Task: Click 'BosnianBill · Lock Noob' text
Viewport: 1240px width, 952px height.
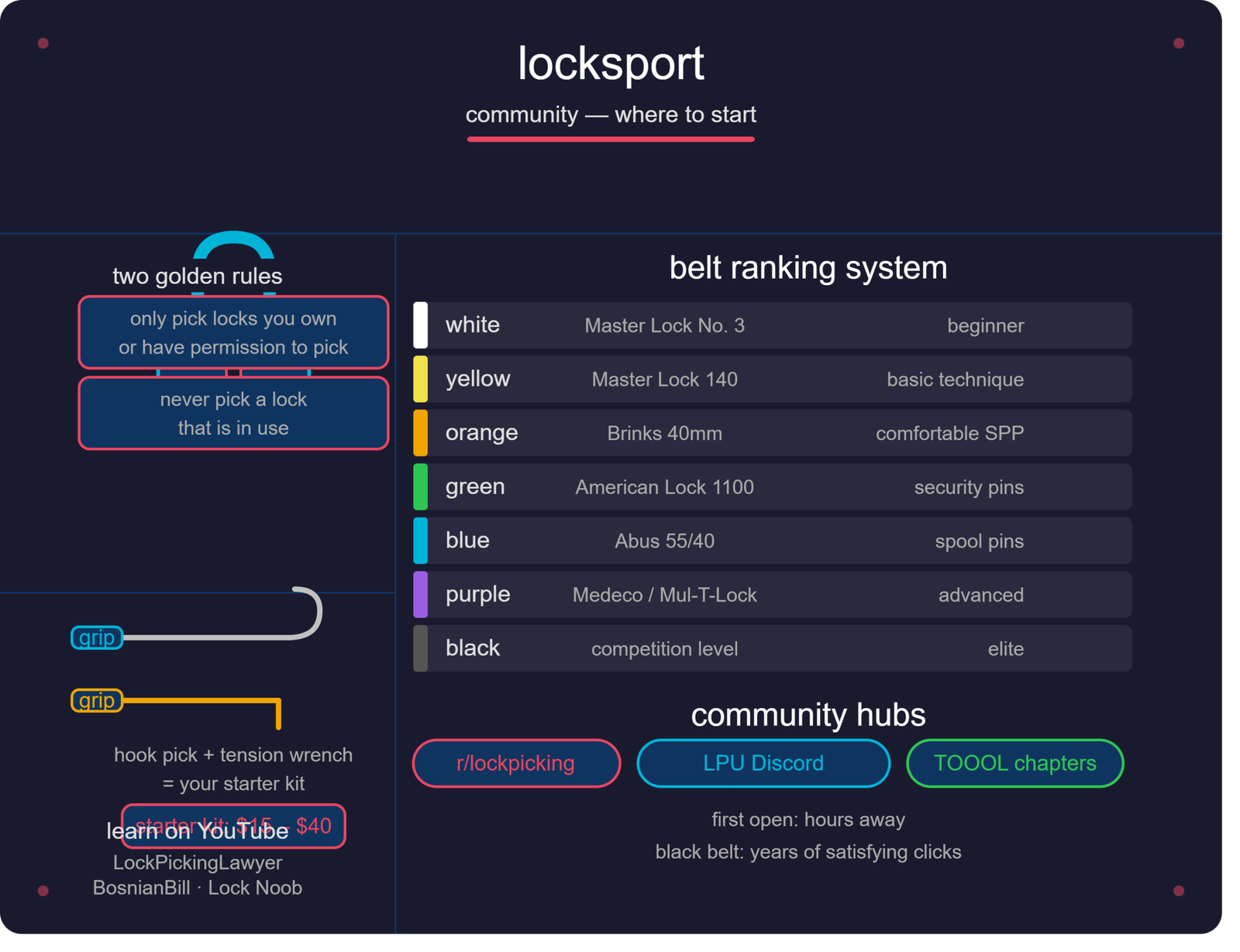Action: click(198, 888)
